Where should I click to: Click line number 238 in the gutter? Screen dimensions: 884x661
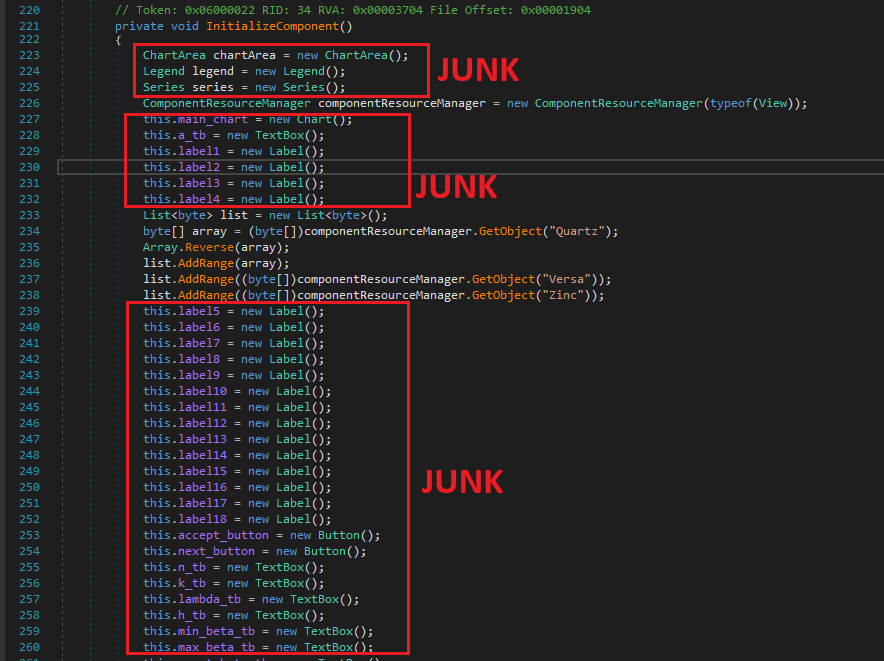pos(29,295)
